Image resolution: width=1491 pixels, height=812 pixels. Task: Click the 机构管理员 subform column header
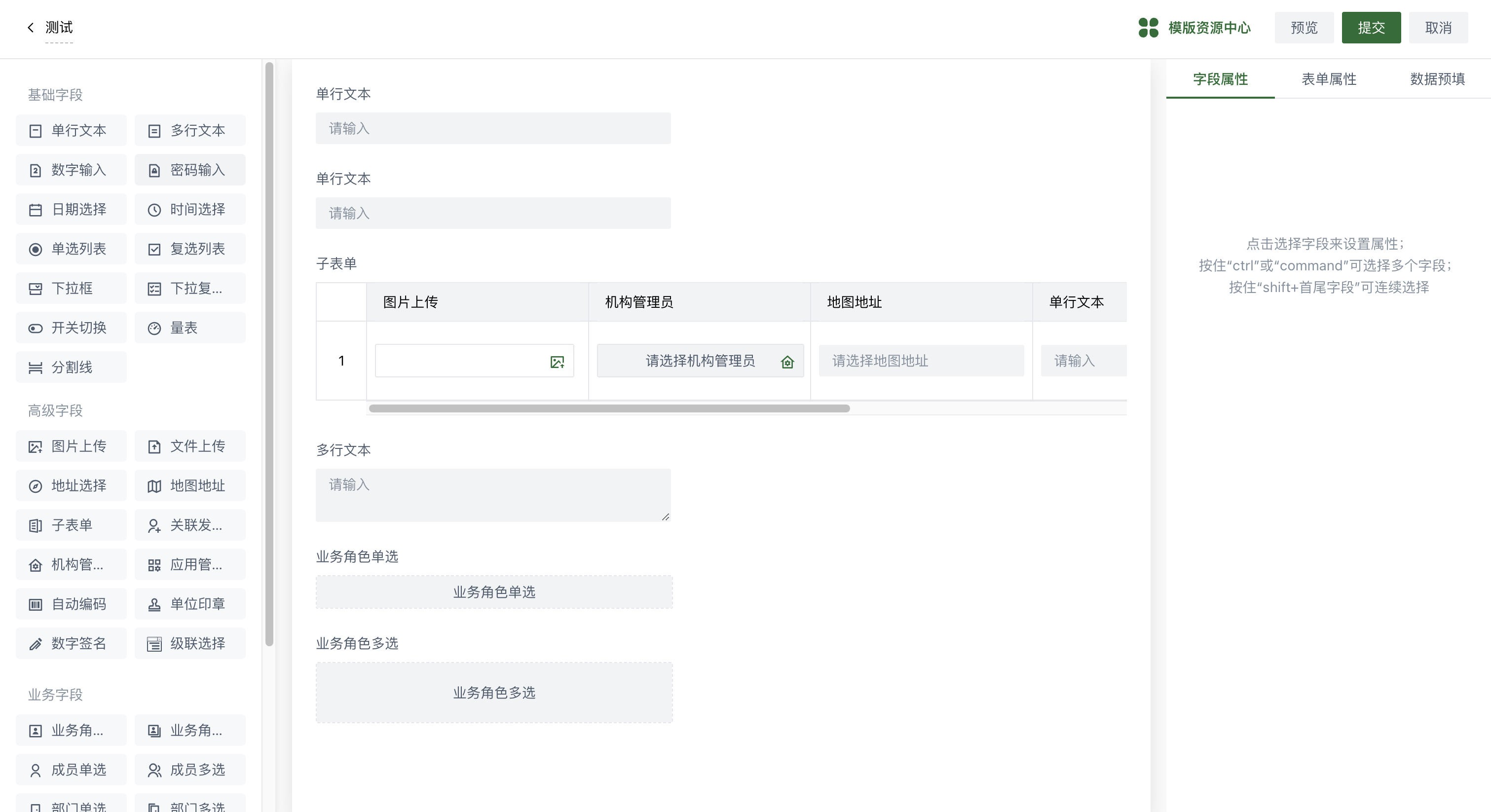pos(699,301)
